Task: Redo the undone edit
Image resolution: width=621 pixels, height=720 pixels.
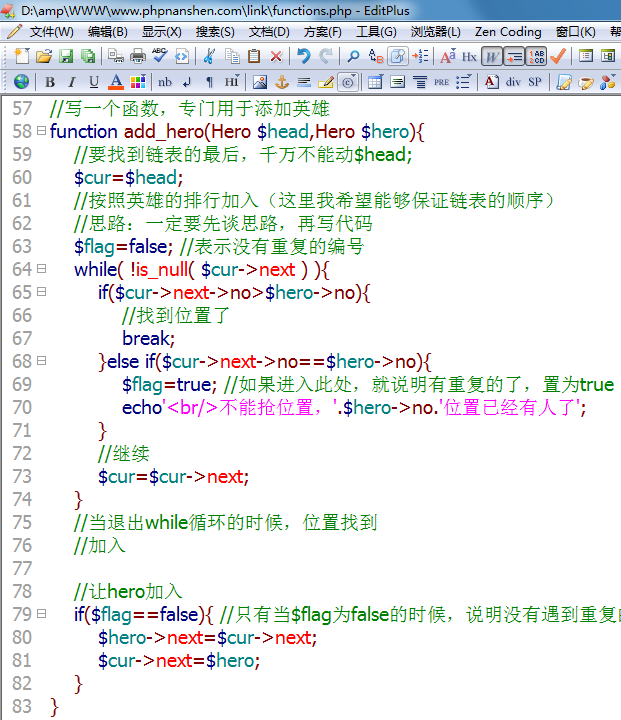Action: click(x=326, y=56)
